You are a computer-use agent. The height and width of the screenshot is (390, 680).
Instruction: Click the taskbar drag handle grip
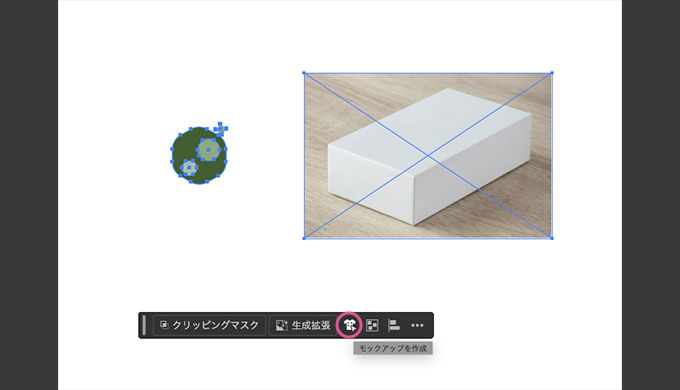144,325
